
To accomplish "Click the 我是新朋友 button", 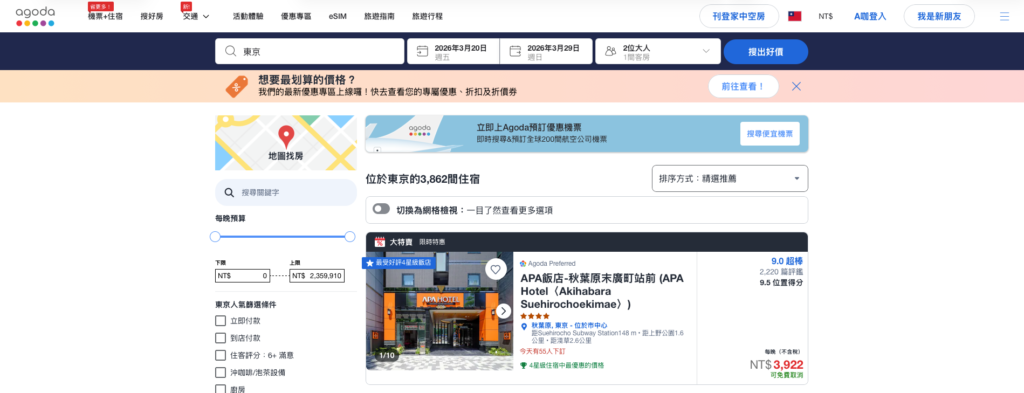I will (938, 16).
